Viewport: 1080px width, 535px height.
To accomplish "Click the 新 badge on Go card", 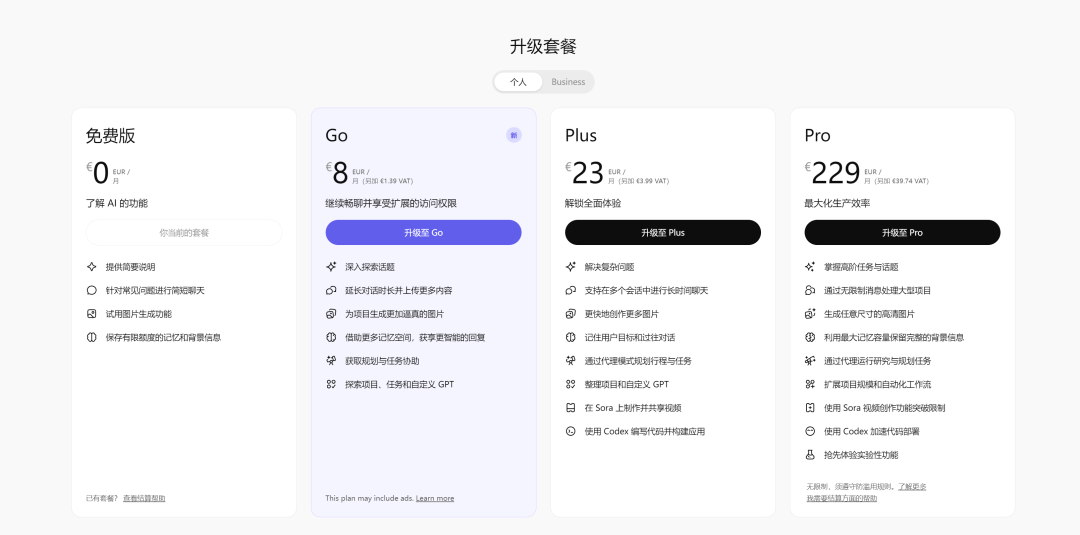I will 514,135.
